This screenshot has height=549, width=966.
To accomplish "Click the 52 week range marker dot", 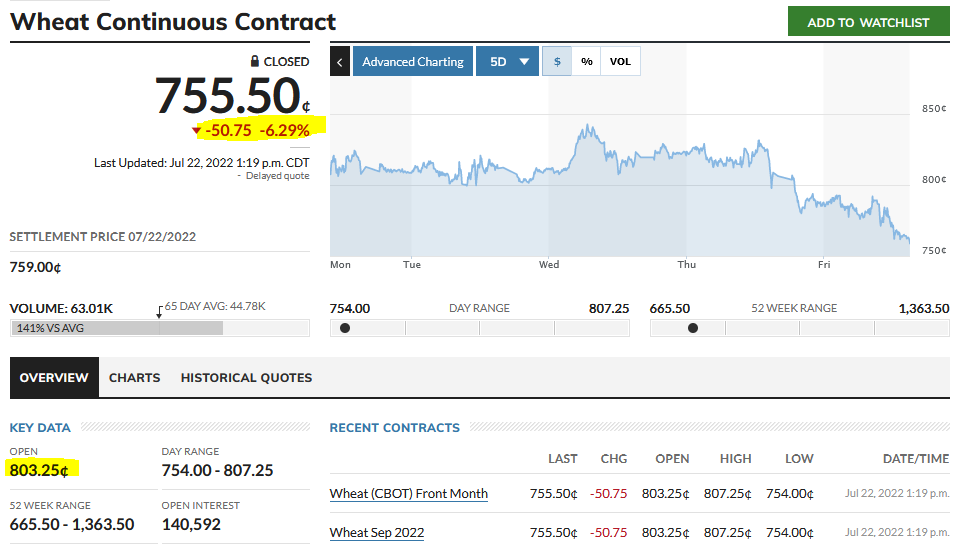I will coord(693,328).
